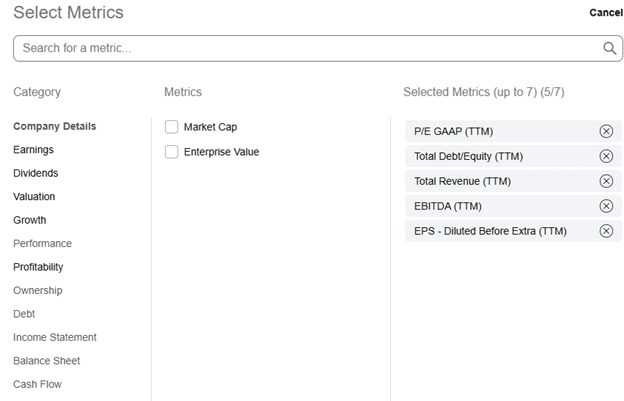Remove EBITDA (TTM) from selection

[606, 206]
